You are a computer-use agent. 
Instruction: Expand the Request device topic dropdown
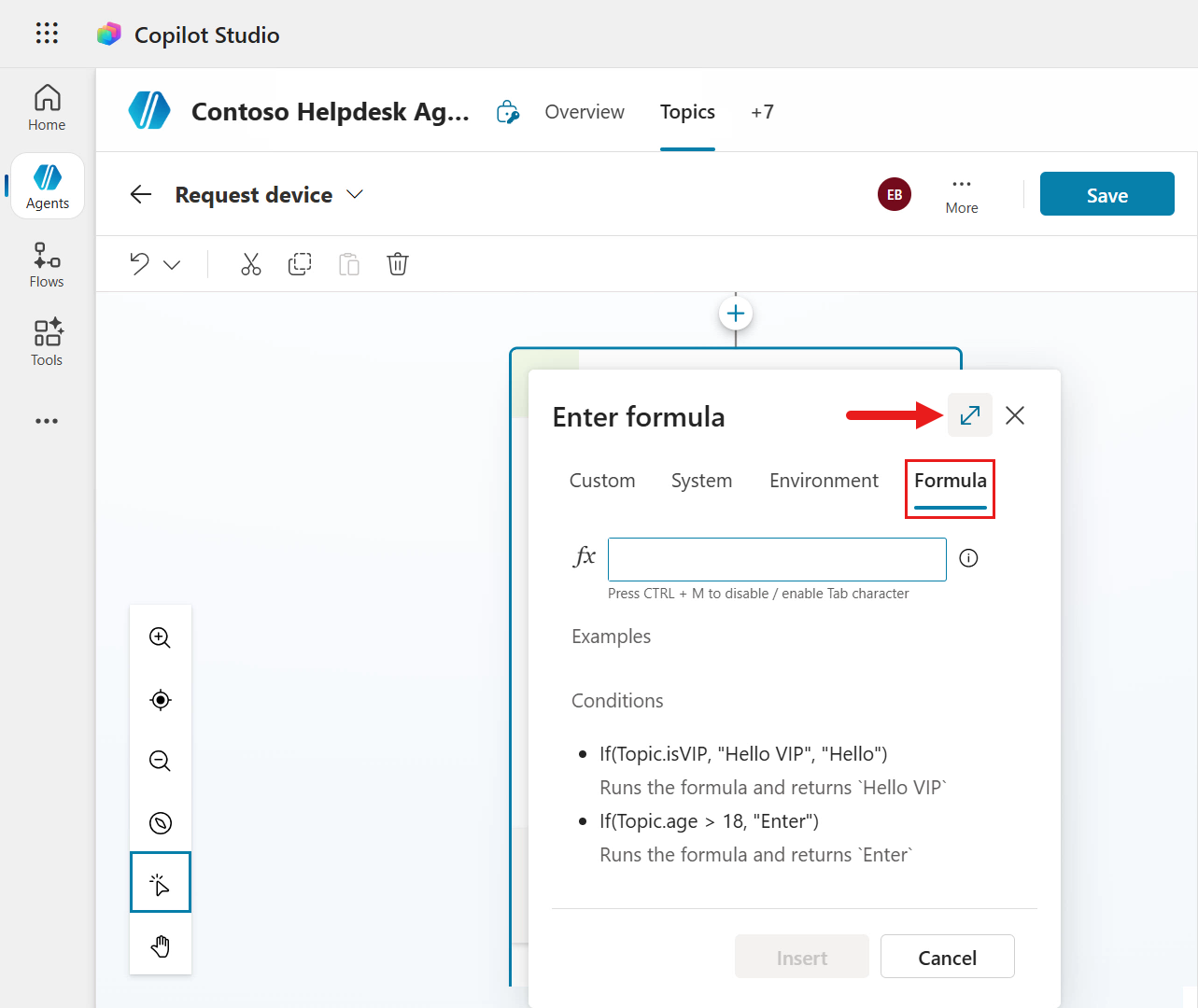[355, 194]
